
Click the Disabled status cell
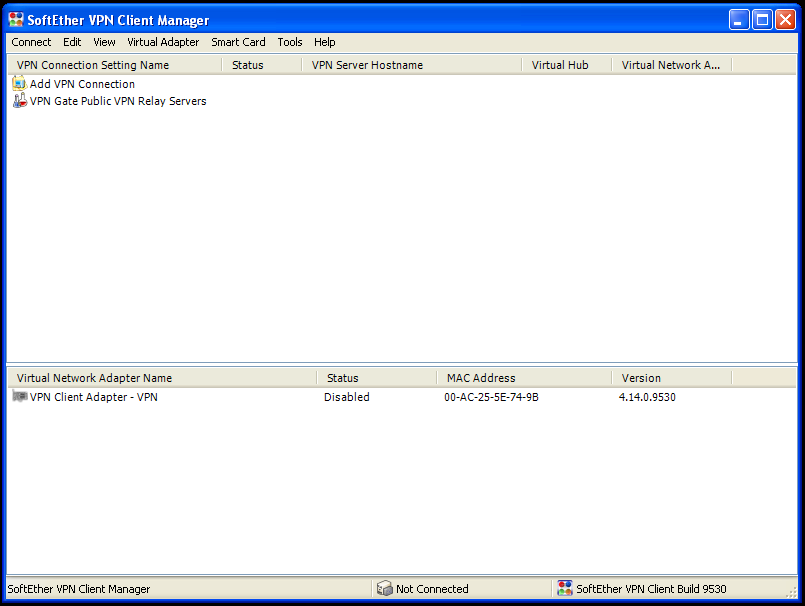(x=347, y=397)
